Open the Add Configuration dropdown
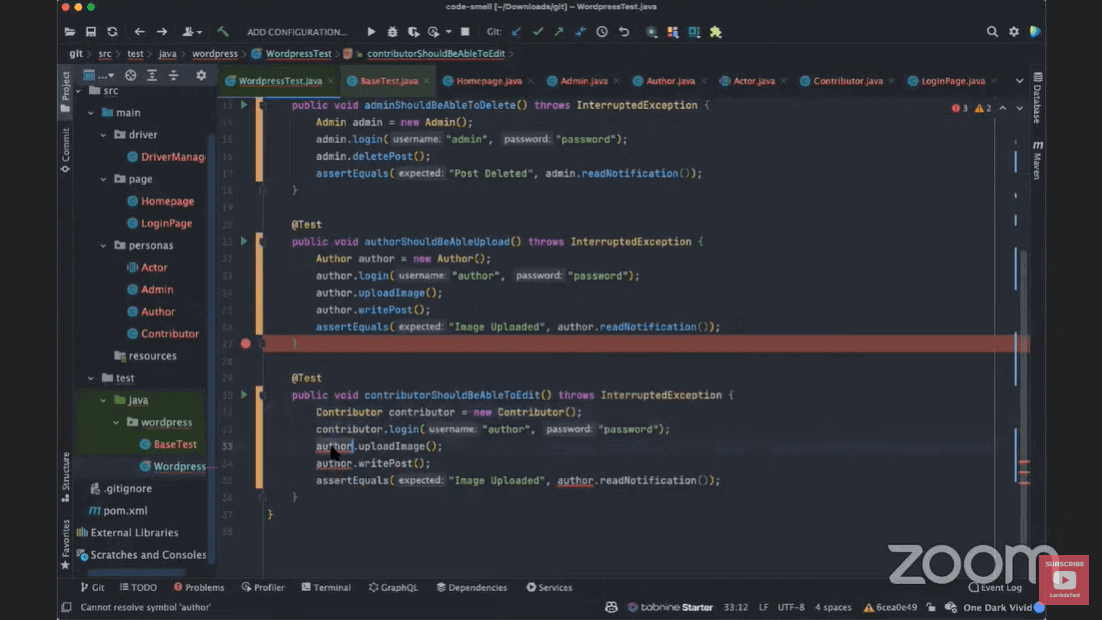Viewport: 1102px width, 620px height. point(297,32)
